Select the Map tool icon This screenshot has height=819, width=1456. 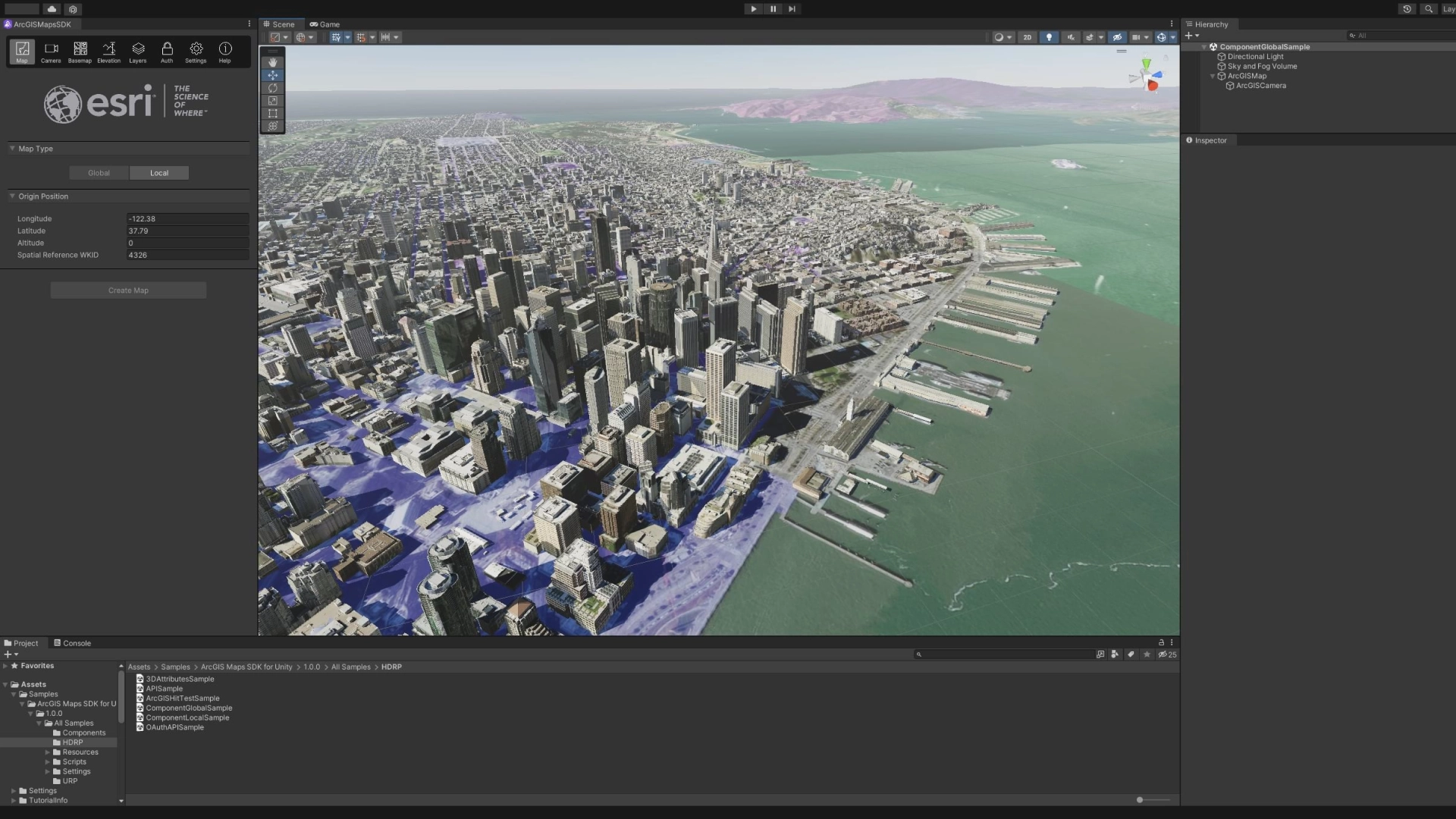[22, 52]
